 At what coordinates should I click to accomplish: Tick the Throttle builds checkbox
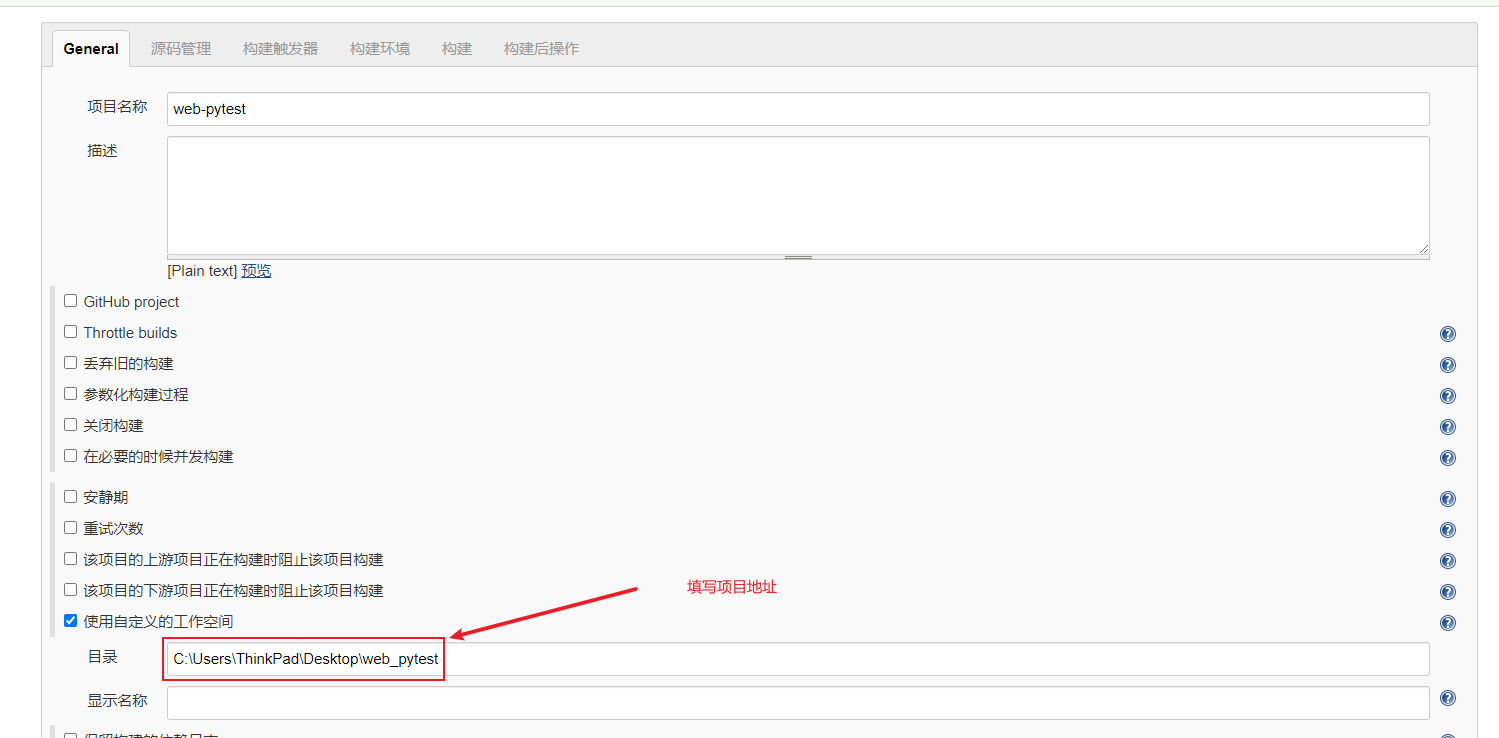tap(70, 331)
